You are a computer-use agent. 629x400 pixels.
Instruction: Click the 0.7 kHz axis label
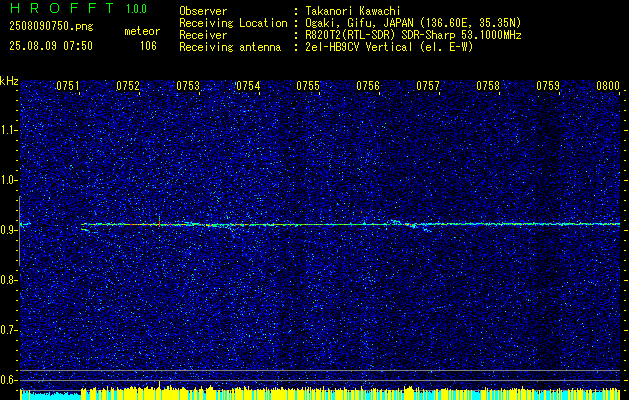click(8, 330)
